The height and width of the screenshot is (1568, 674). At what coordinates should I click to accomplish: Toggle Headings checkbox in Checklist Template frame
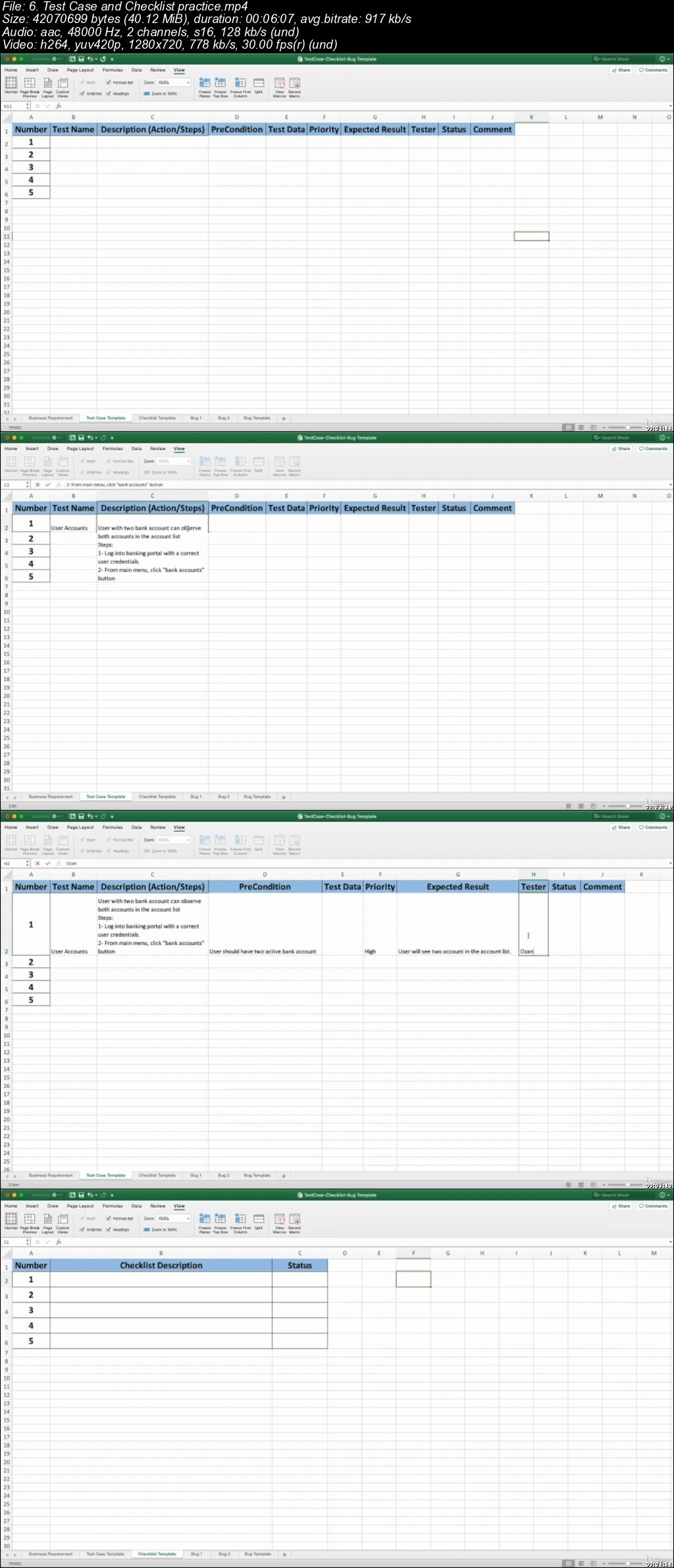point(109,1230)
